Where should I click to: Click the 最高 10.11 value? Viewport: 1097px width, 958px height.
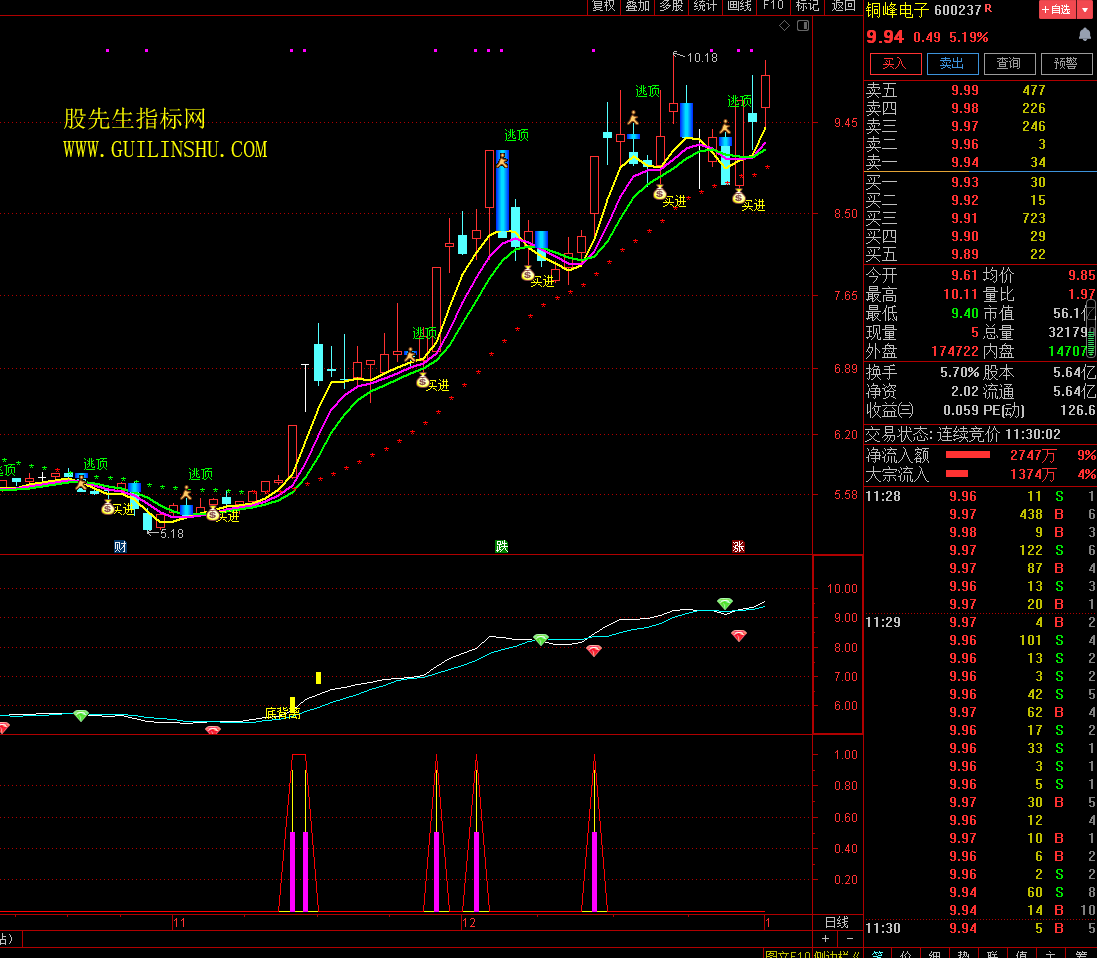coord(961,294)
